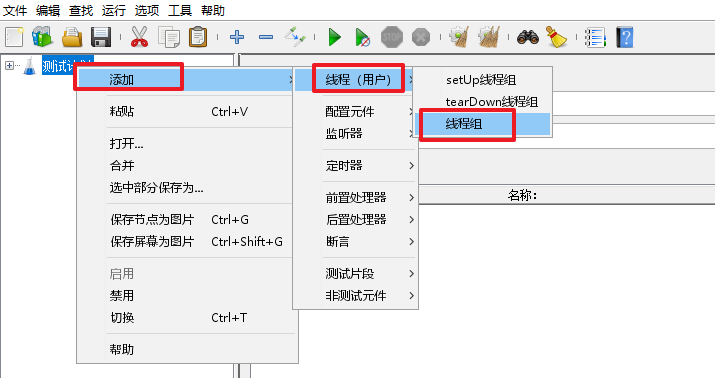
Task: Expand the 定时器 submenu
Action: tap(355, 166)
